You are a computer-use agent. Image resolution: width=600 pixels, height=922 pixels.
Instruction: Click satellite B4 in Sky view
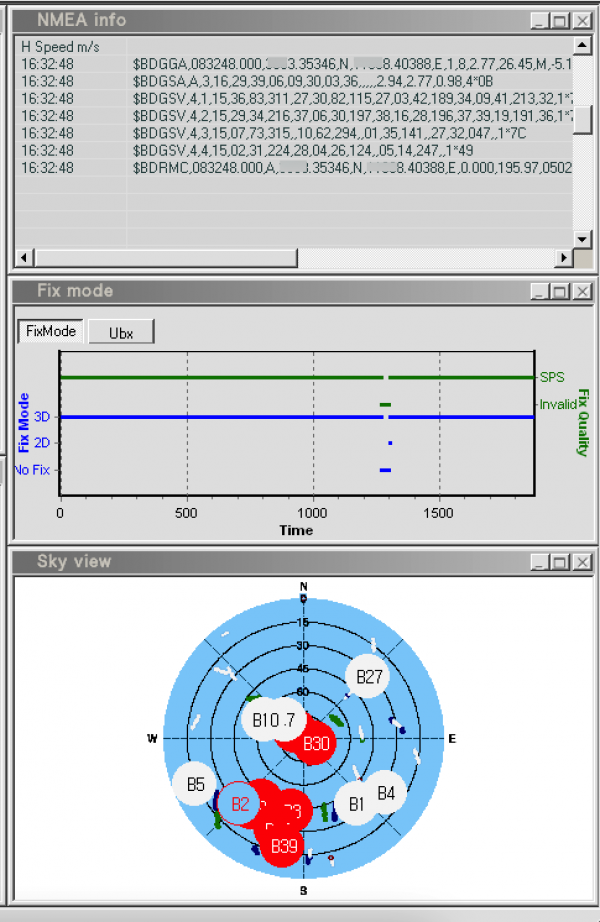tap(386, 793)
